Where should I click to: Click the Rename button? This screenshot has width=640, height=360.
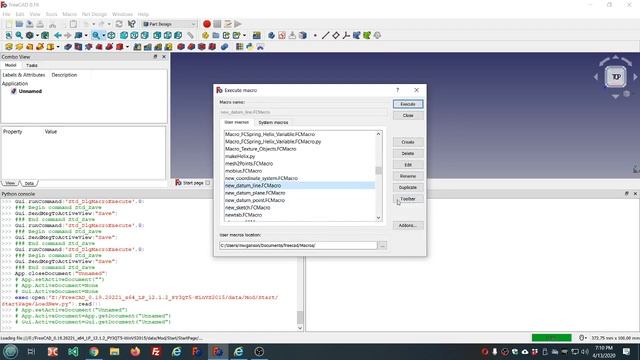coord(408,176)
